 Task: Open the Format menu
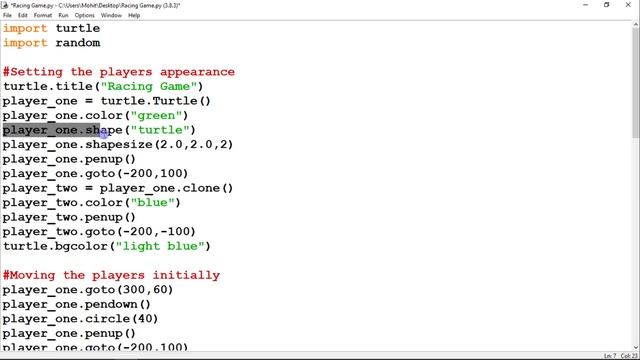[42, 15]
